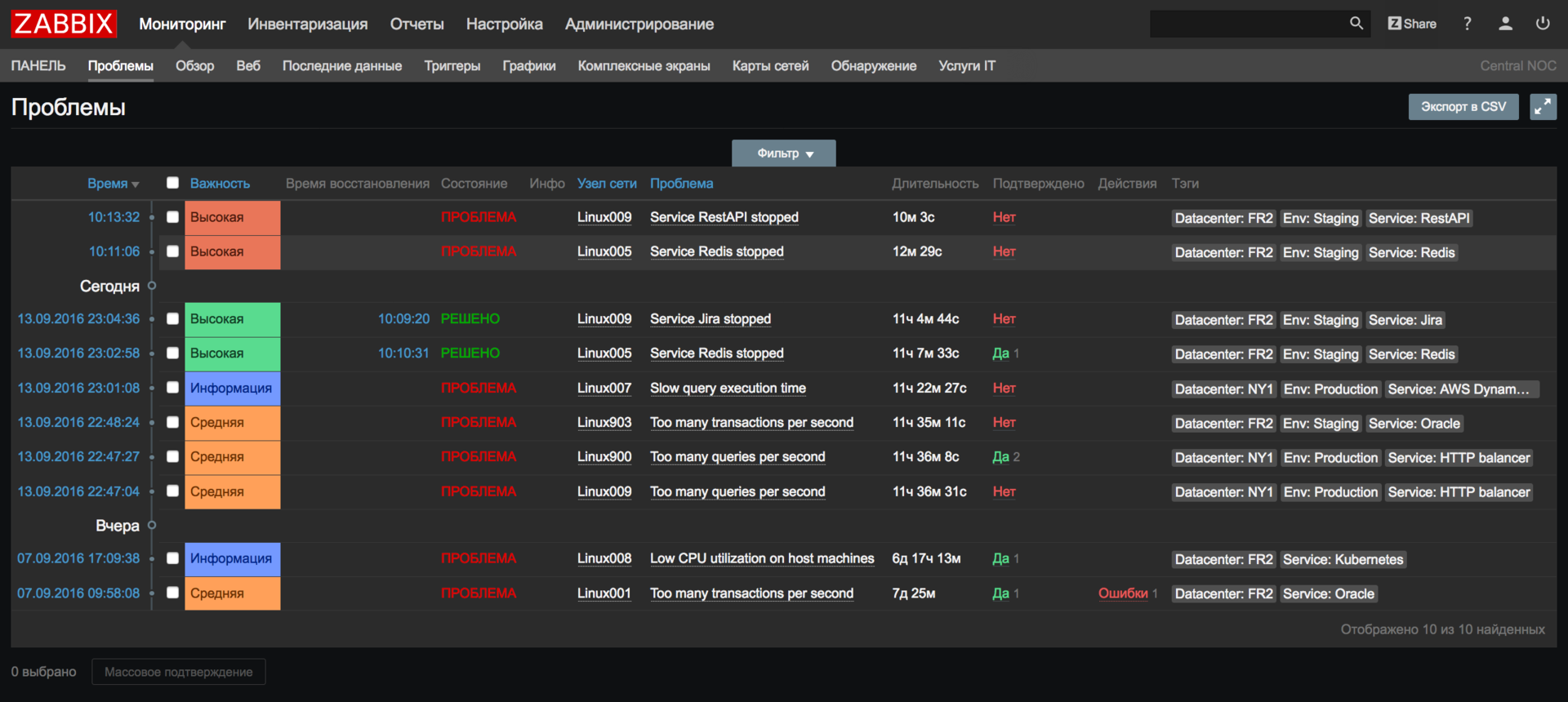Screen dimensions: 1568x702
Task: Toggle fullscreen mode icon
Action: [1543, 107]
